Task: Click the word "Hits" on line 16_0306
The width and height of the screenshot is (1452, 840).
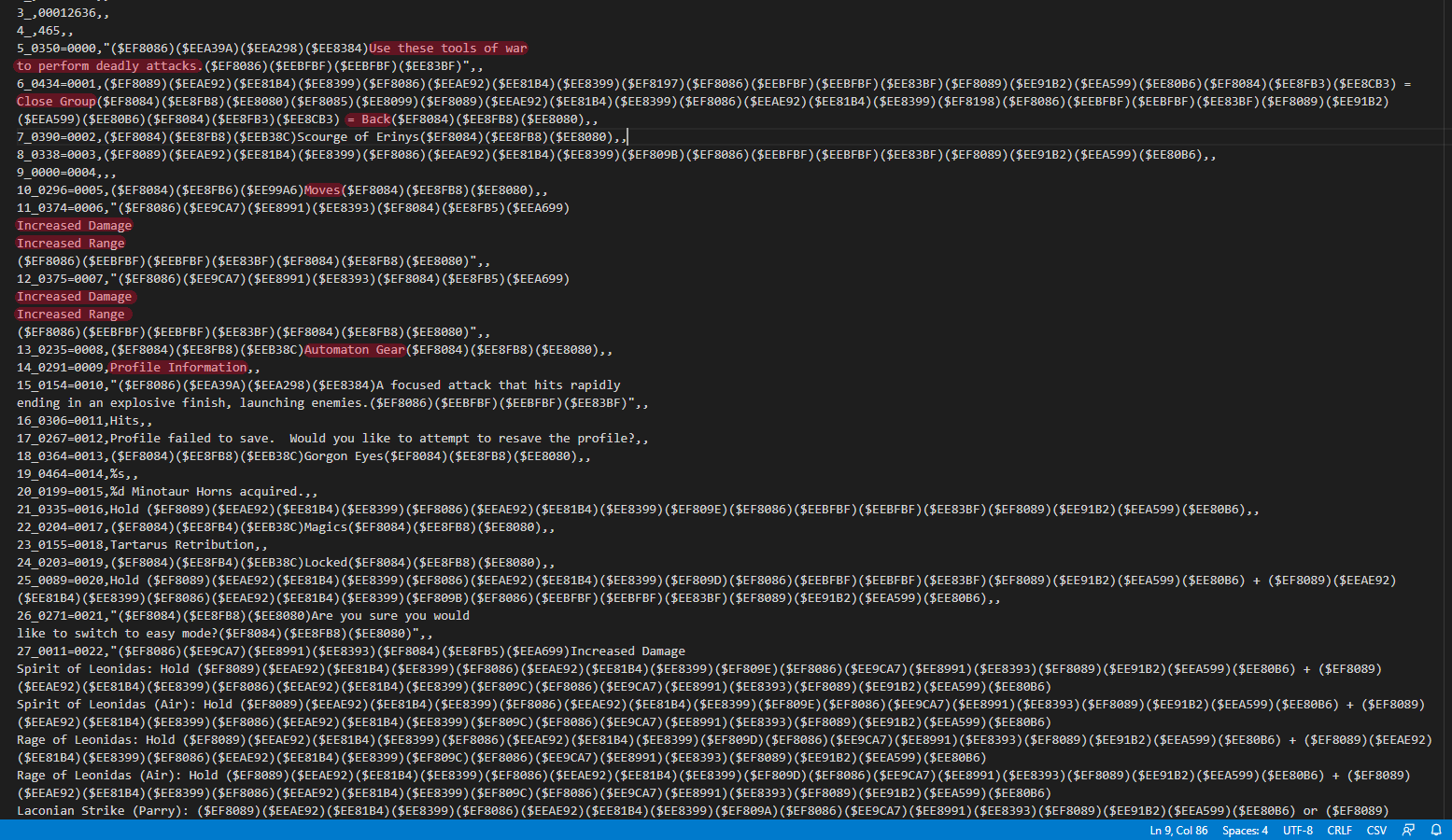Action: coord(124,421)
